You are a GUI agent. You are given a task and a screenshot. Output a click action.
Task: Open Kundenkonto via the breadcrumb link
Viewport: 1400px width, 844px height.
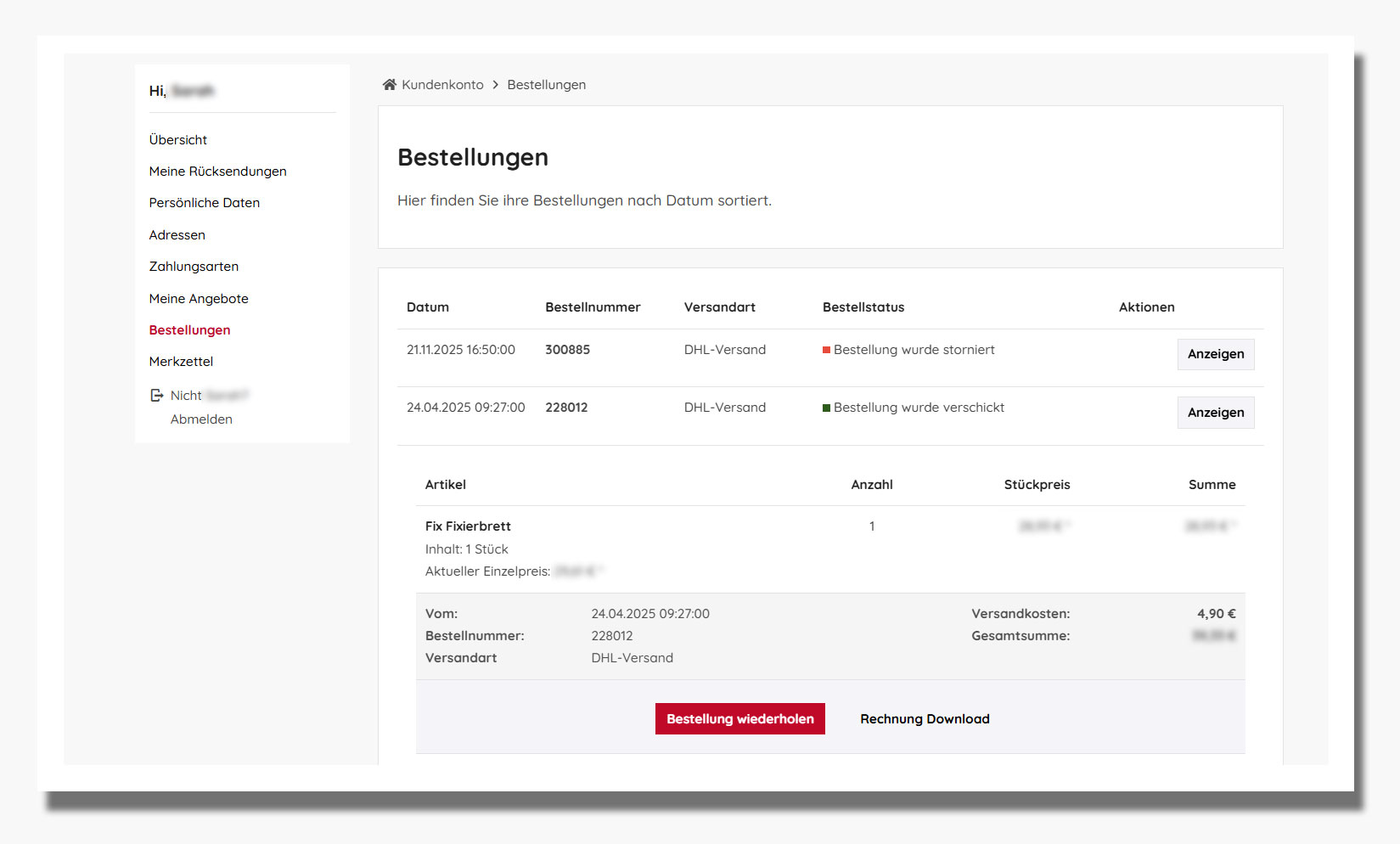(441, 84)
